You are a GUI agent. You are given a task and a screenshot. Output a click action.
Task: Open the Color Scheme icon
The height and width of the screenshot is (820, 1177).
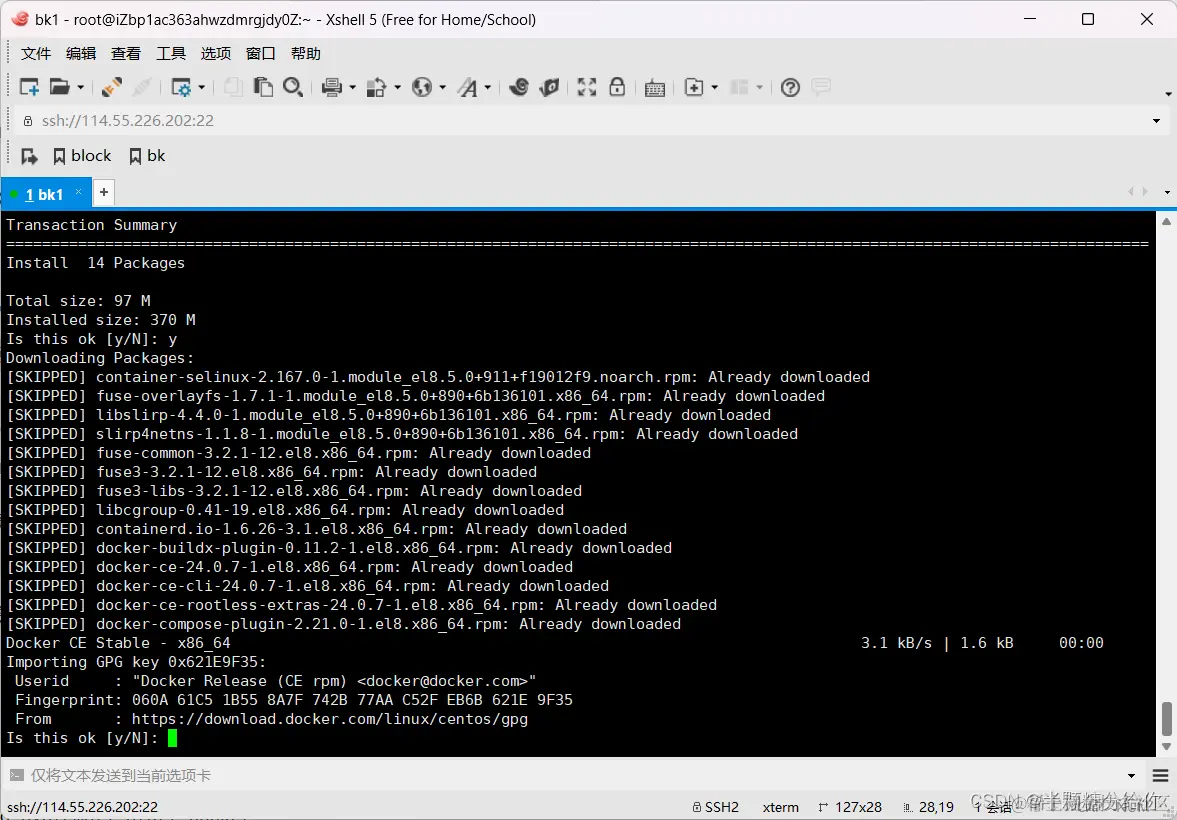376,87
